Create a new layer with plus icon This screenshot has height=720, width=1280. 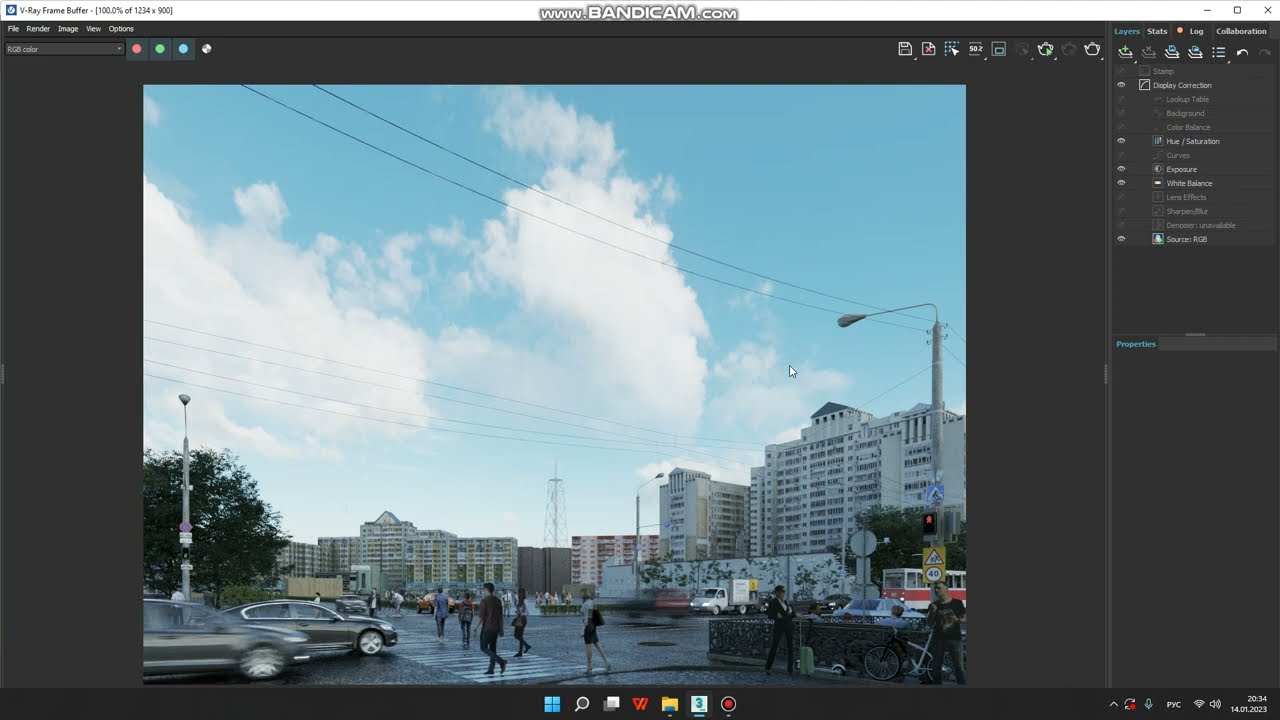[1126, 52]
